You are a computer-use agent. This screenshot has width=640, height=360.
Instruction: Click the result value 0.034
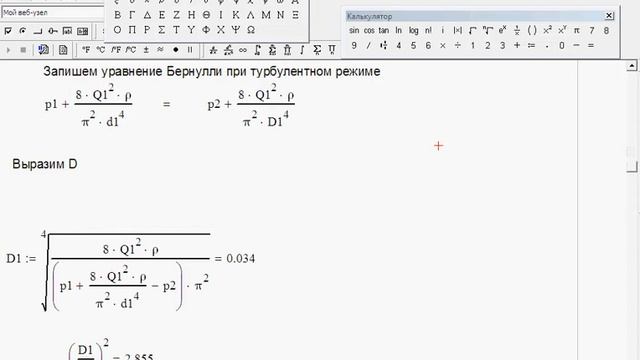(241, 258)
